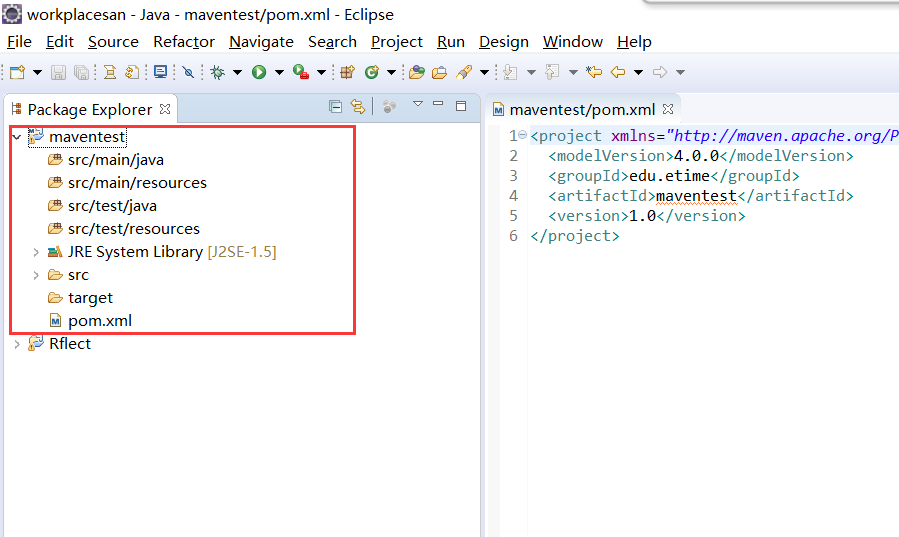Click the Save All toolbar icon

[81, 72]
